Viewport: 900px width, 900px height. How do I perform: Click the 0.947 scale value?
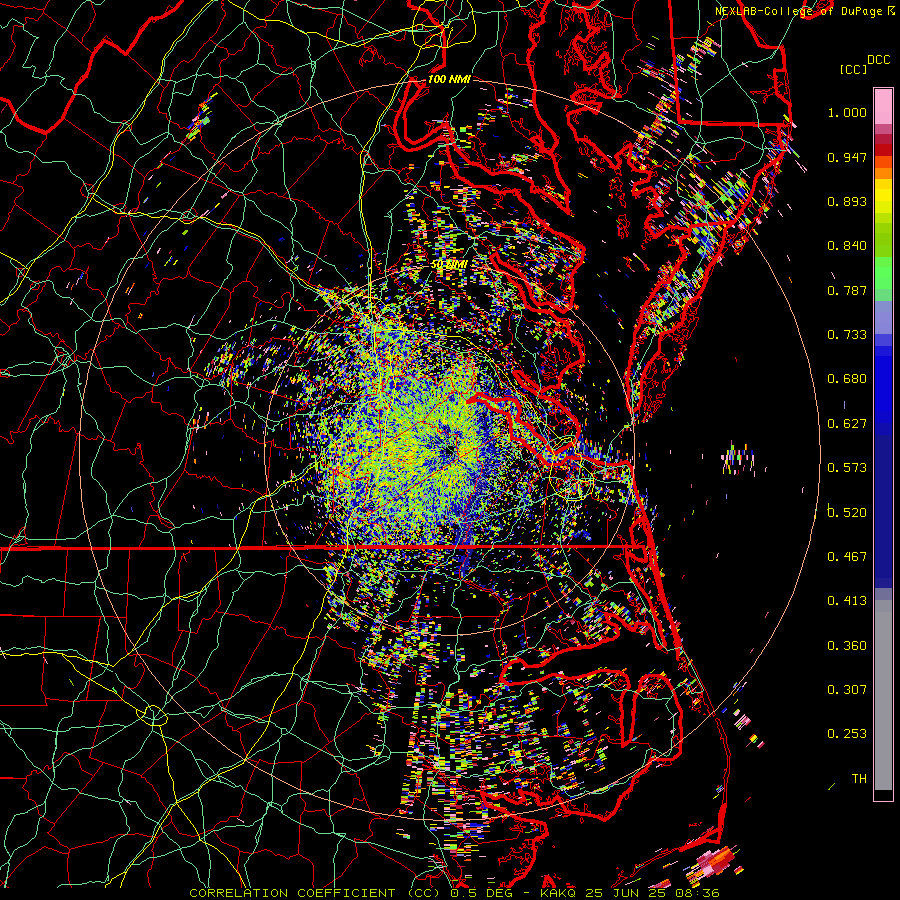(x=847, y=157)
